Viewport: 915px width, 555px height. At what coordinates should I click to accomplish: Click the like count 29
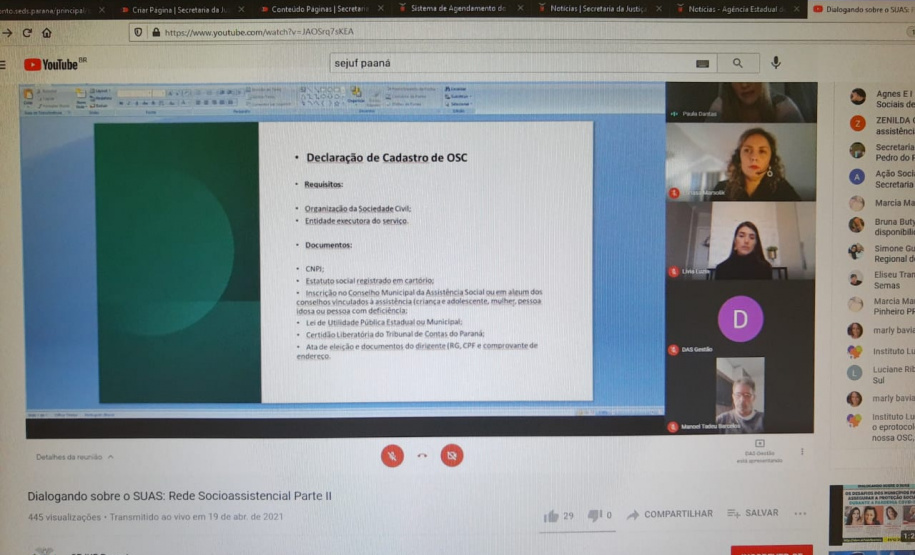568,516
